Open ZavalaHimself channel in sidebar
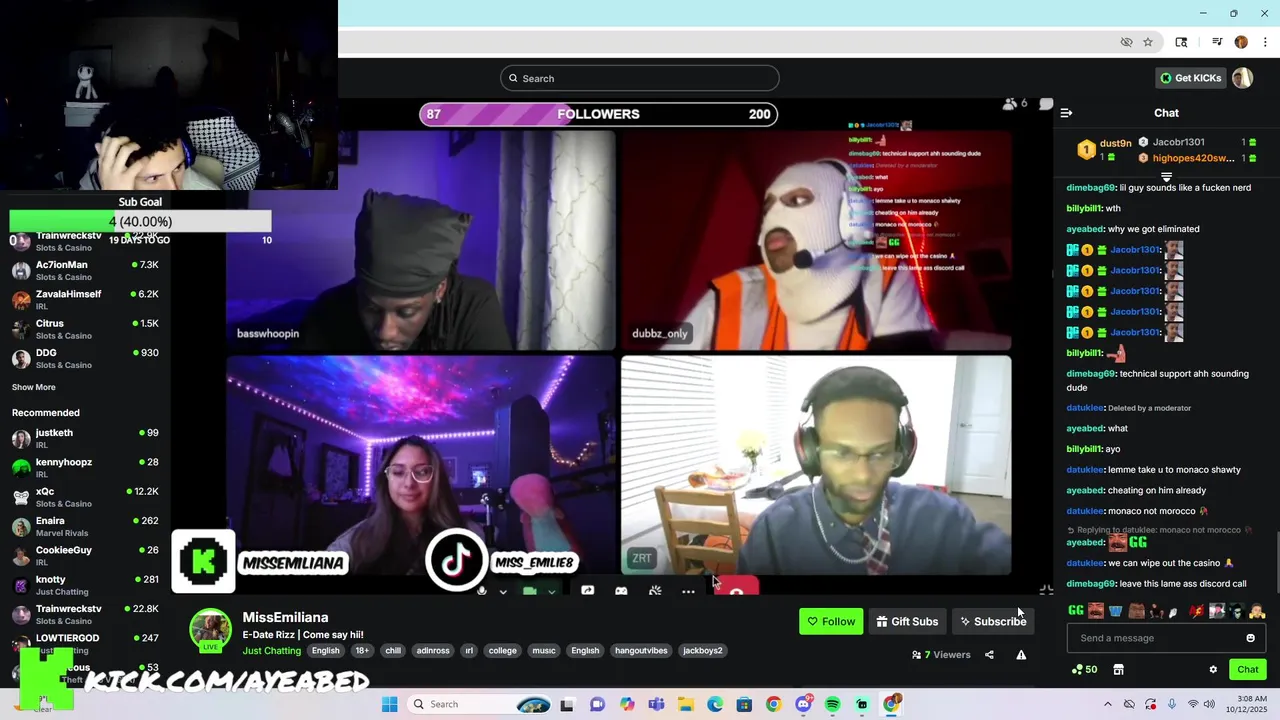The image size is (1280, 720). coord(85,300)
